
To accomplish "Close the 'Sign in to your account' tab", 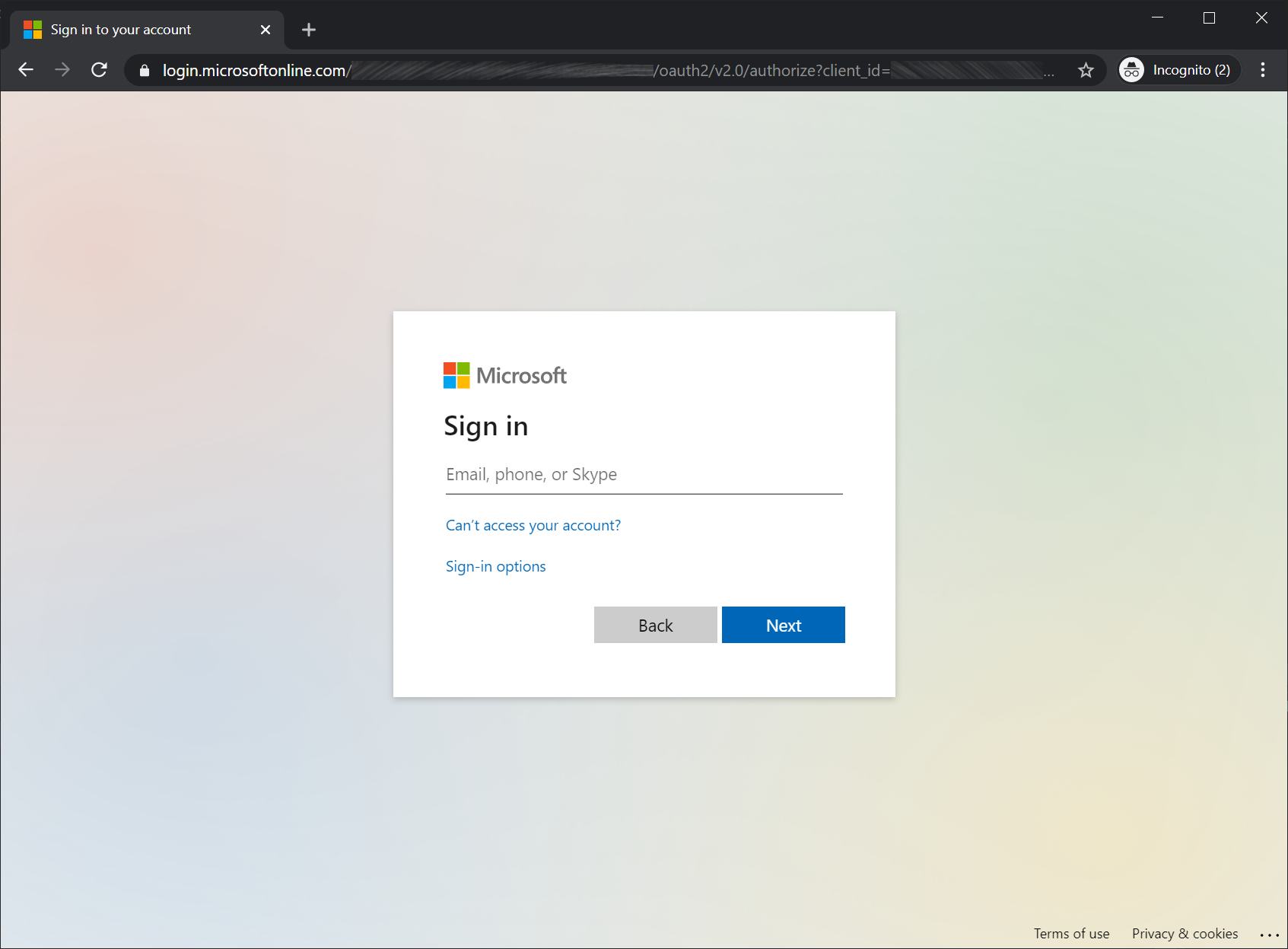I will tap(266, 30).
